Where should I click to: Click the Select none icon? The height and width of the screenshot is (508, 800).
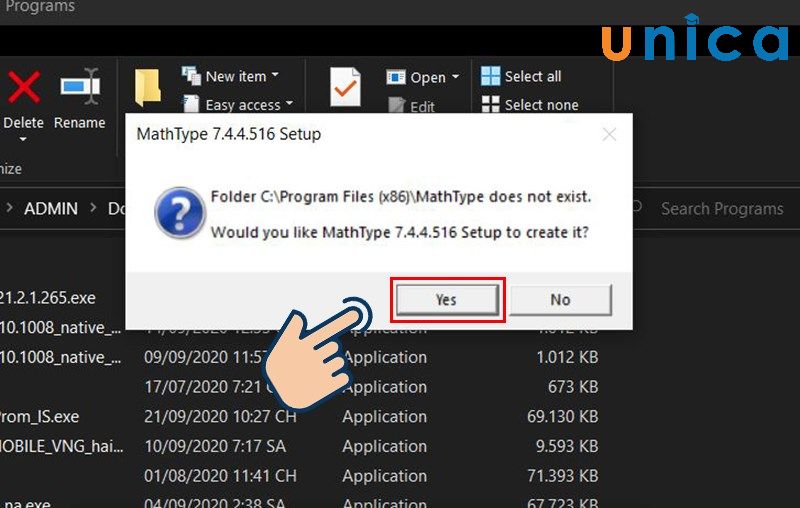(x=490, y=104)
